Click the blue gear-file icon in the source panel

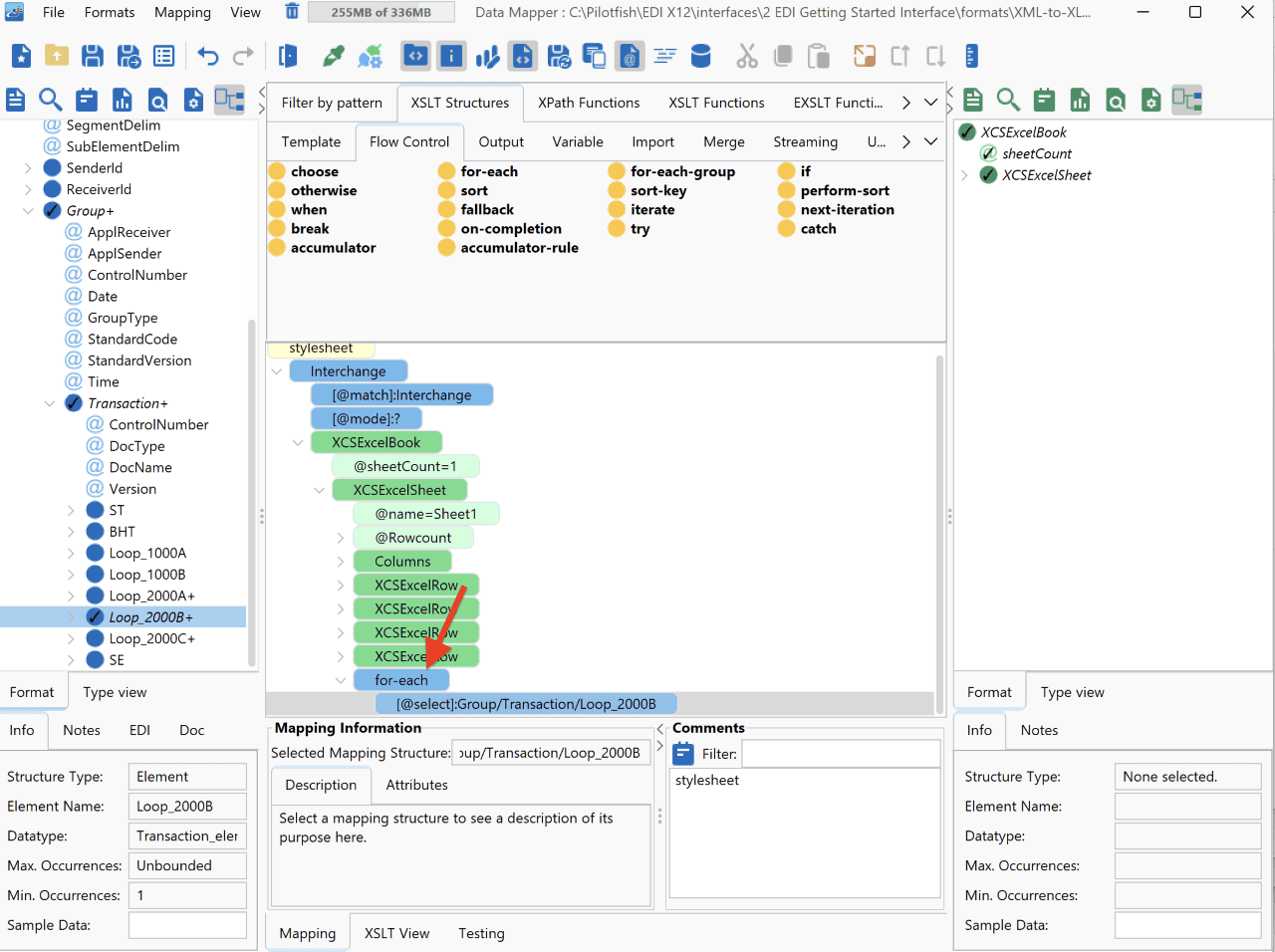tap(193, 100)
